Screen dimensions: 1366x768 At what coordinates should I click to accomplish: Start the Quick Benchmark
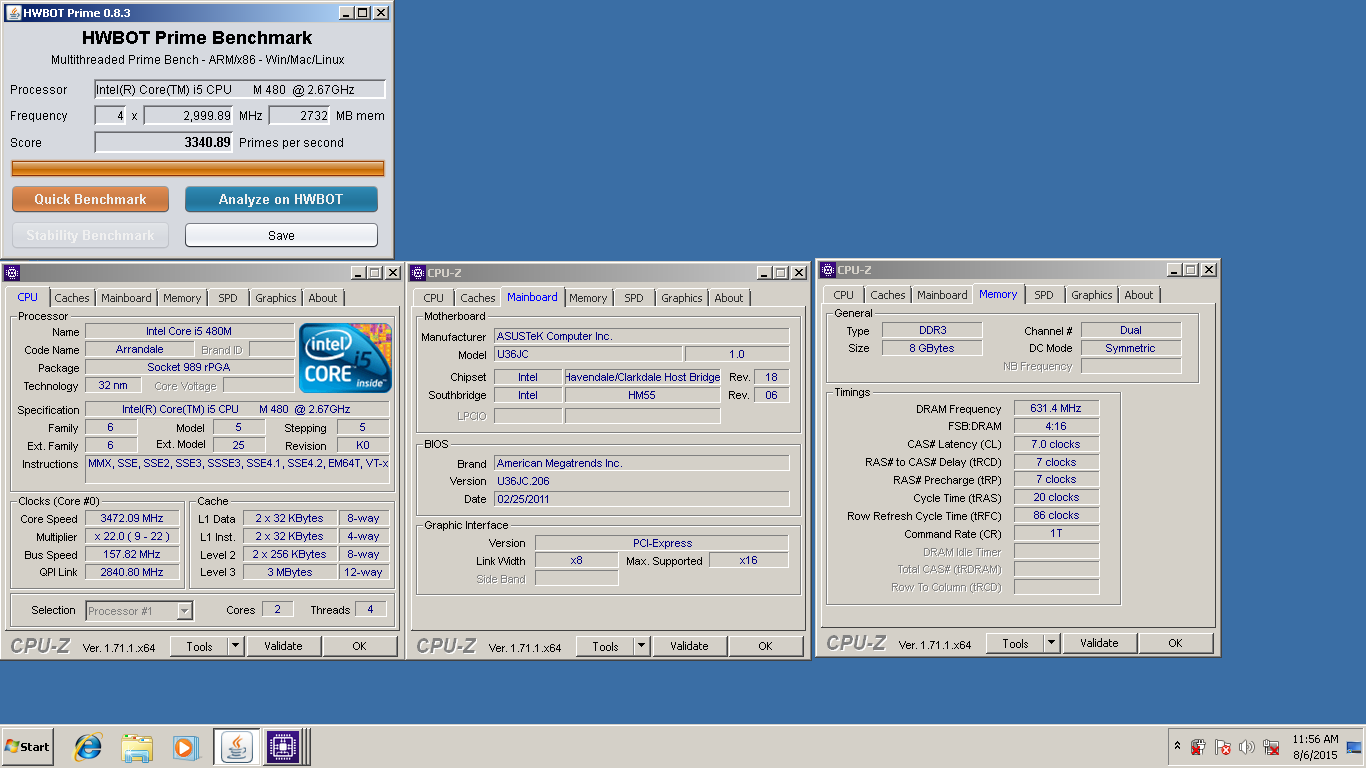(90, 199)
